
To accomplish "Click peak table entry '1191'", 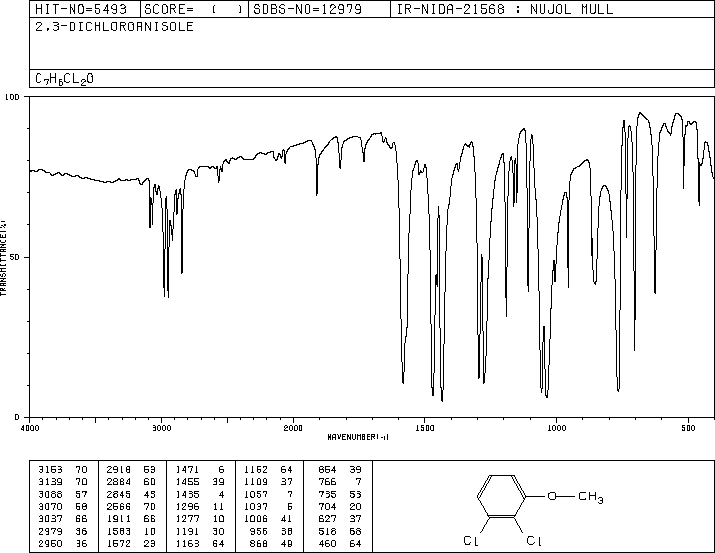I will pyautogui.click(x=187, y=531).
